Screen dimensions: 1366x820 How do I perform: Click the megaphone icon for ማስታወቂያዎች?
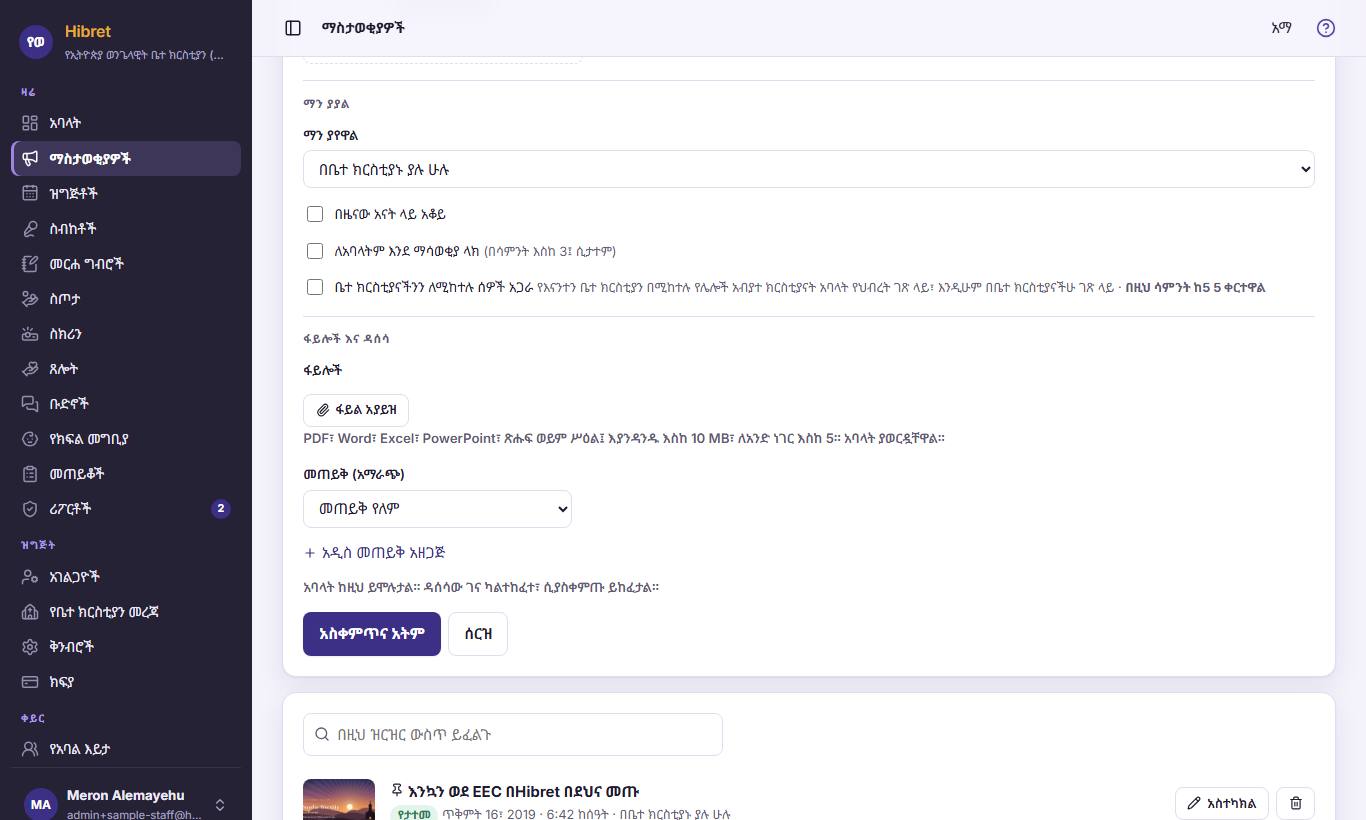(x=30, y=158)
